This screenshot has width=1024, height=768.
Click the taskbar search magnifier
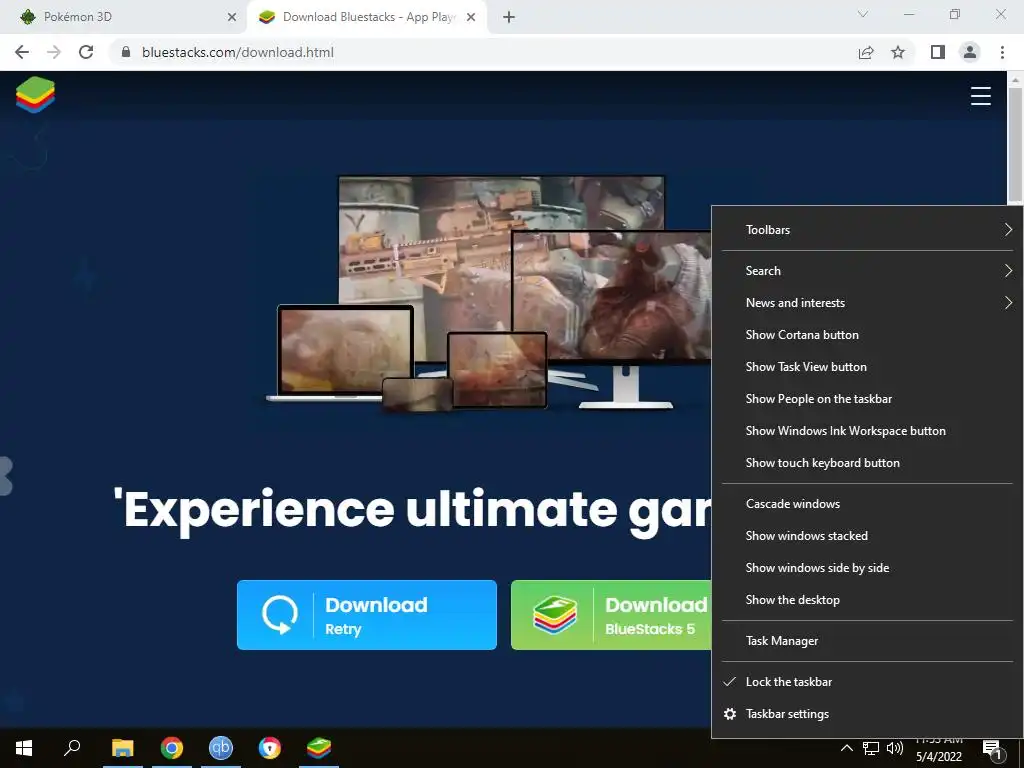point(72,748)
